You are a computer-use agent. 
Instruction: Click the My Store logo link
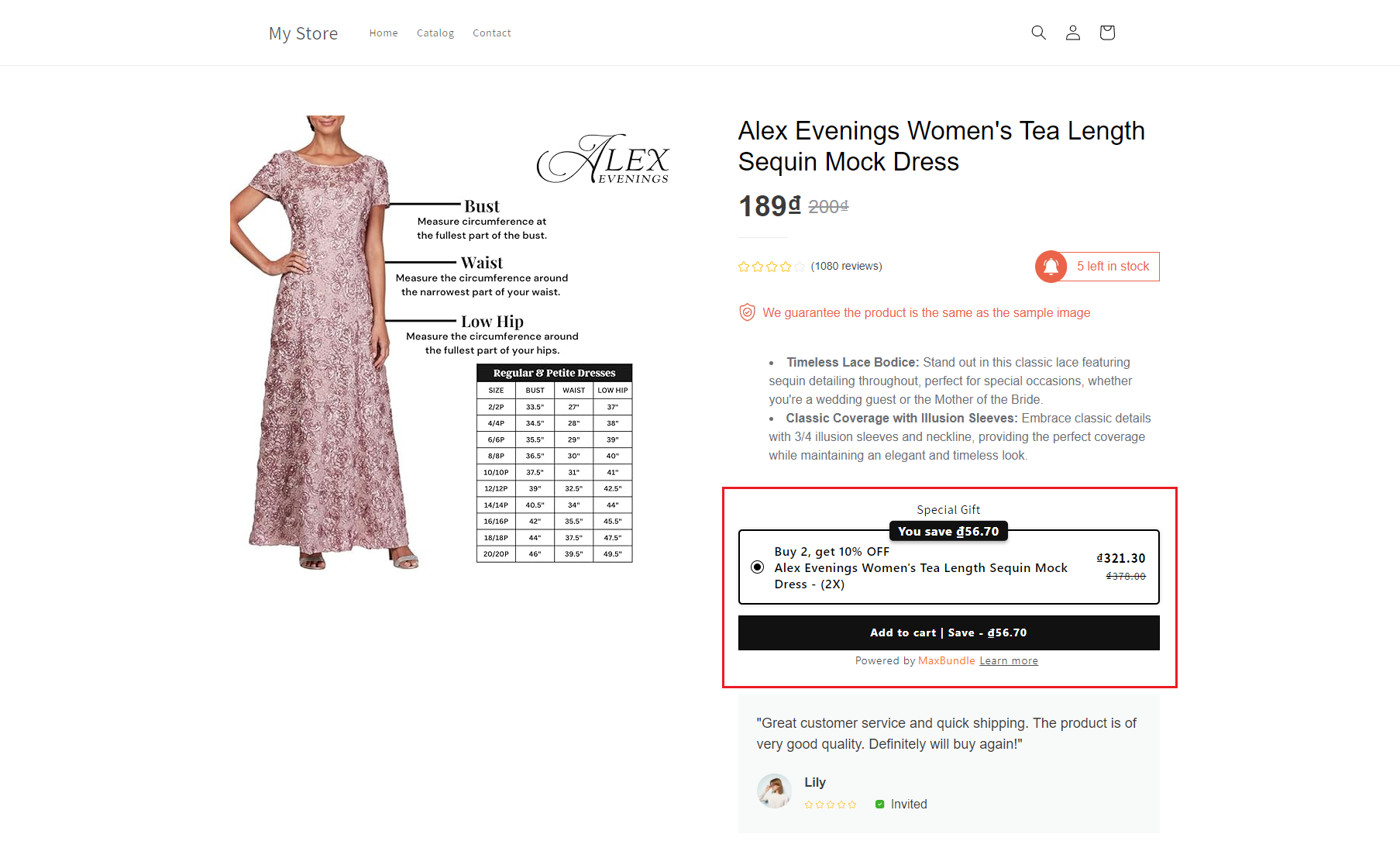[x=304, y=33]
